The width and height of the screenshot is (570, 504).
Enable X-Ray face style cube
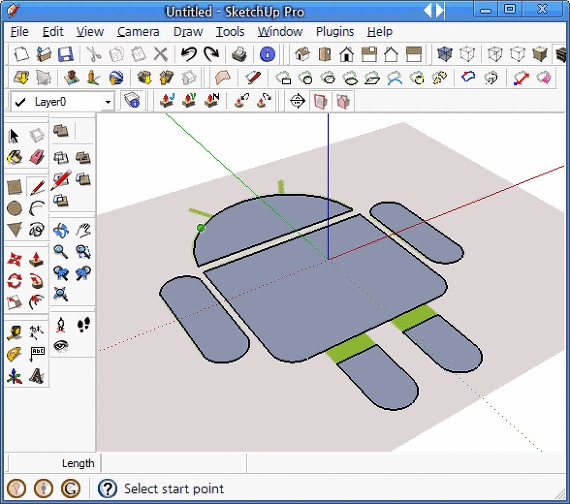445,54
